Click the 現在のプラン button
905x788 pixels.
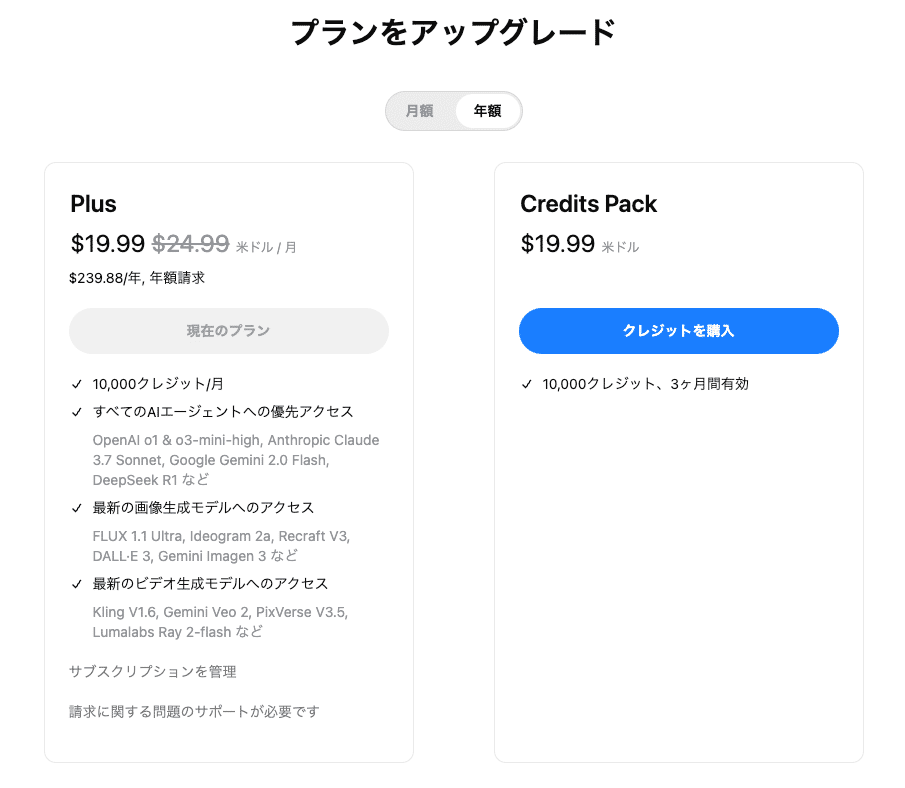228,331
